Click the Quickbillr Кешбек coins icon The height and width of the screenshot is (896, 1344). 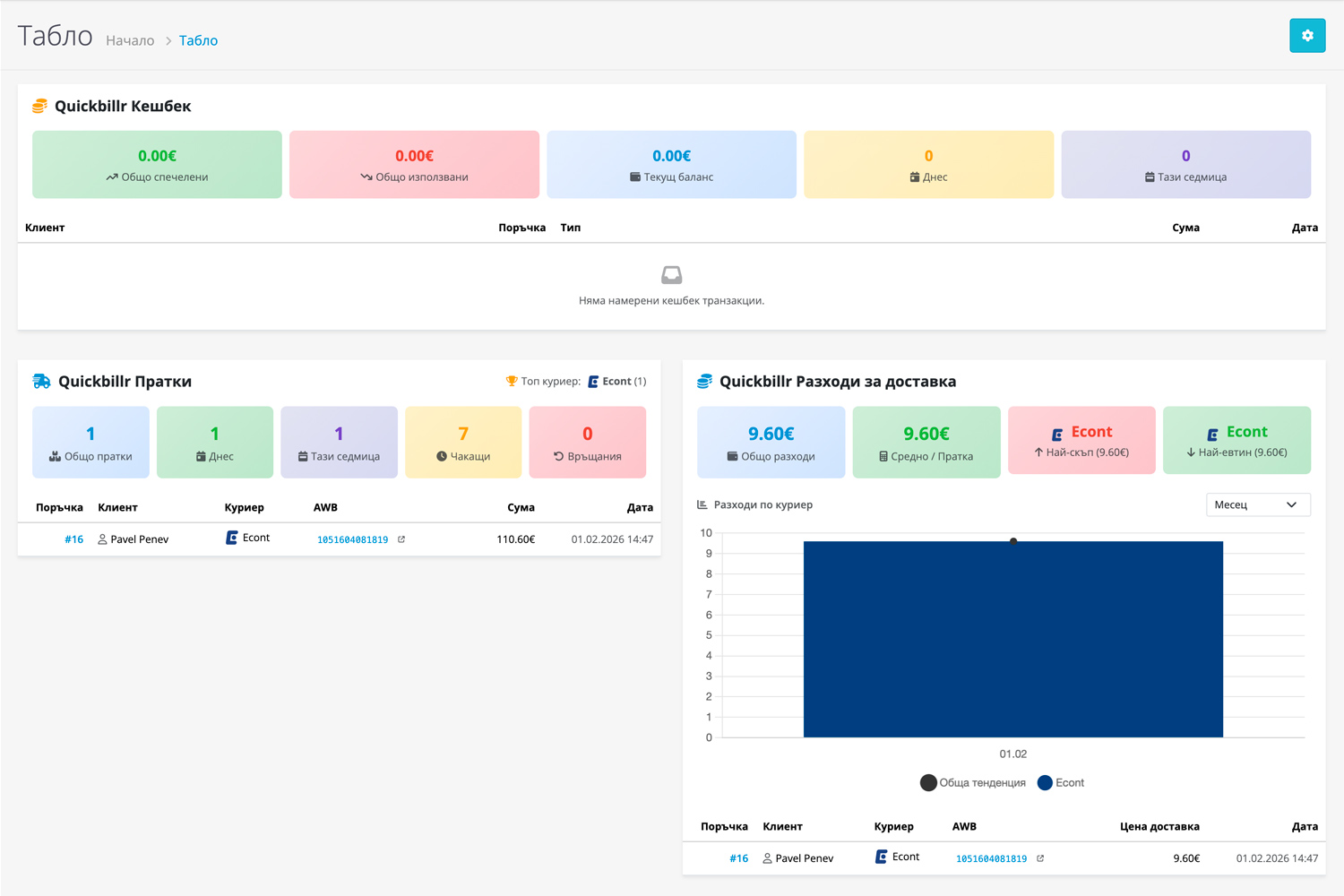tap(39, 106)
